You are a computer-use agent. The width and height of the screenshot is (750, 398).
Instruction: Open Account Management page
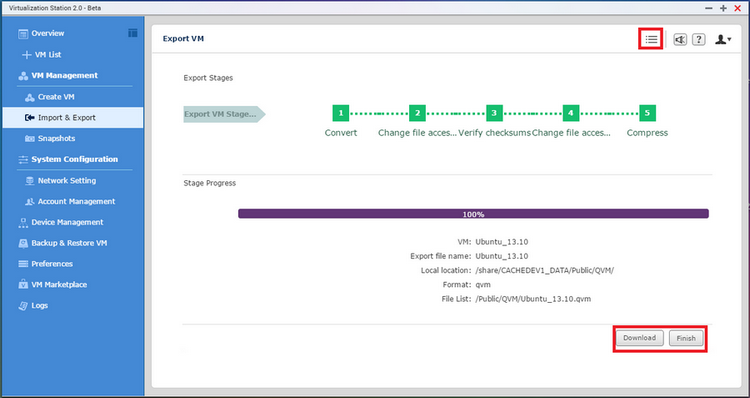pyautogui.click(x=77, y=201)
